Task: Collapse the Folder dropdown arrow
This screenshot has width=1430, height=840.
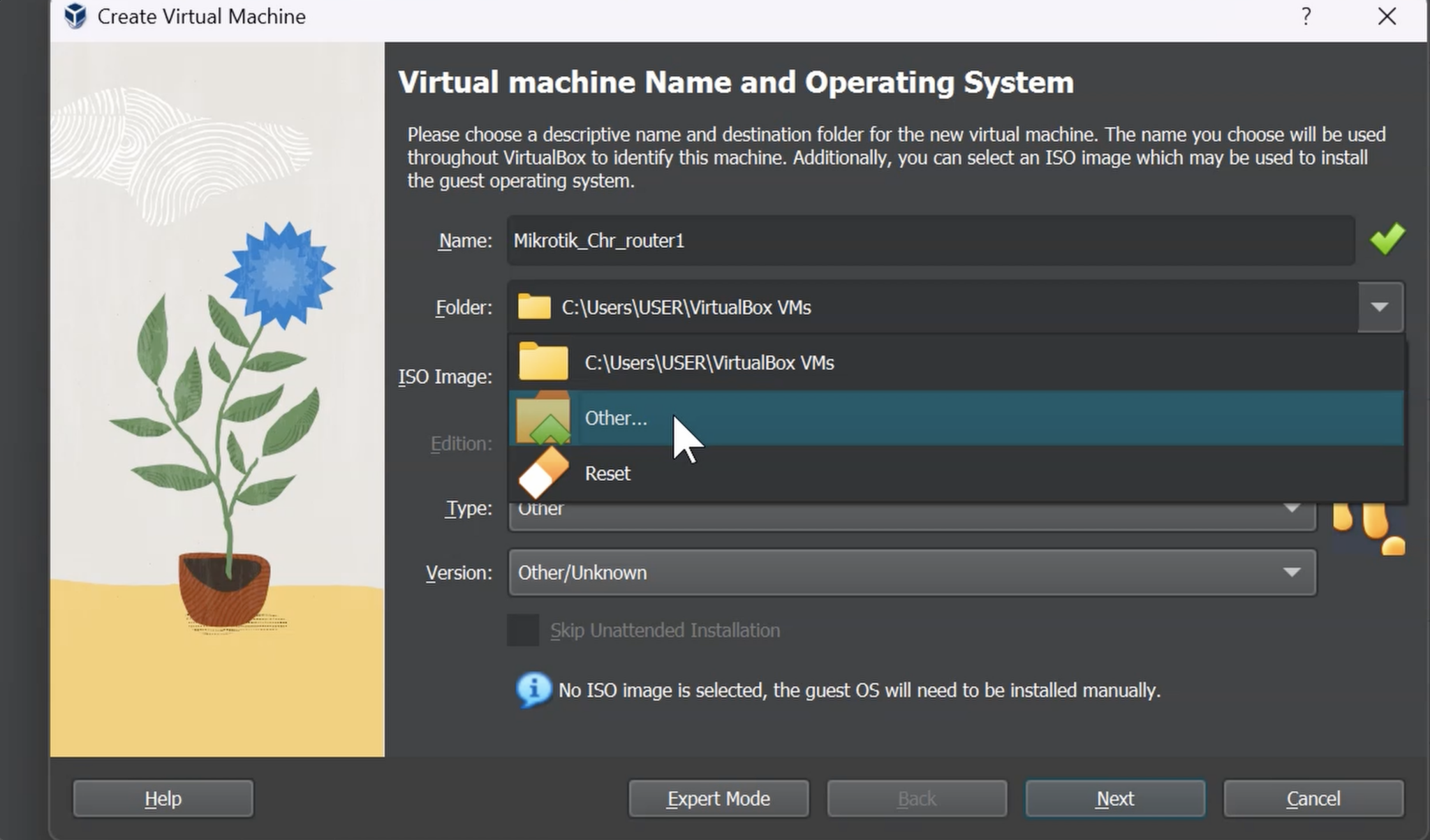Action: point(1378,307)
